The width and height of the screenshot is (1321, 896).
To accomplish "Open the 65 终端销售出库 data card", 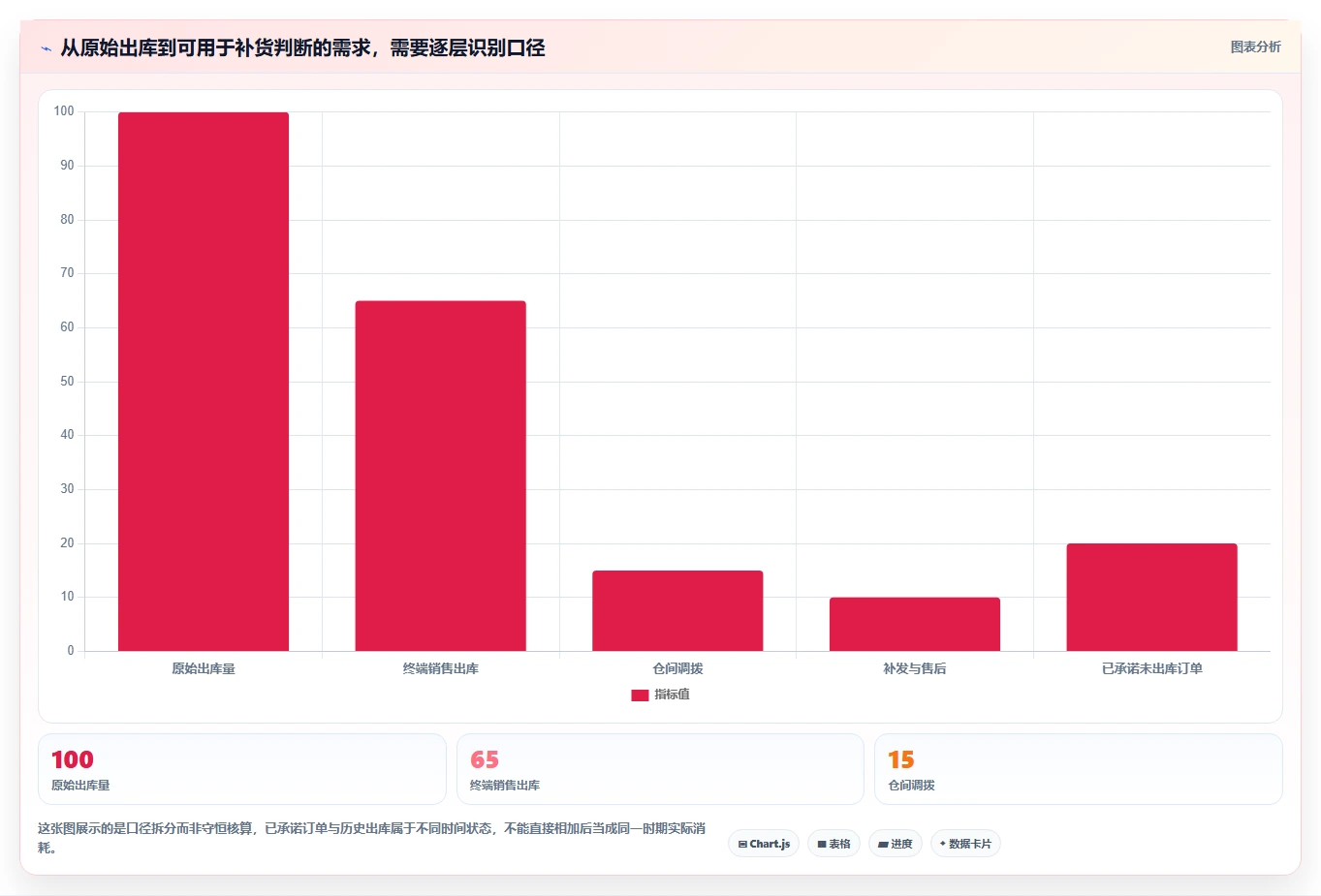I will point(660,769).
